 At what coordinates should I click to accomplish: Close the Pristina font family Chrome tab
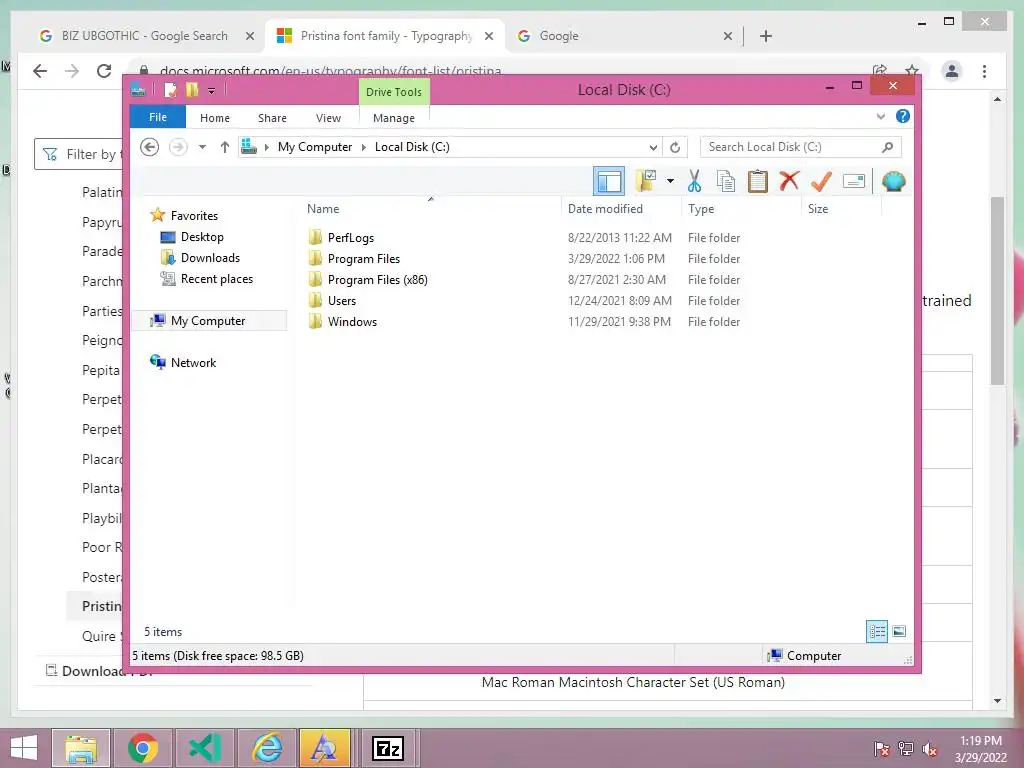(488, 37)
